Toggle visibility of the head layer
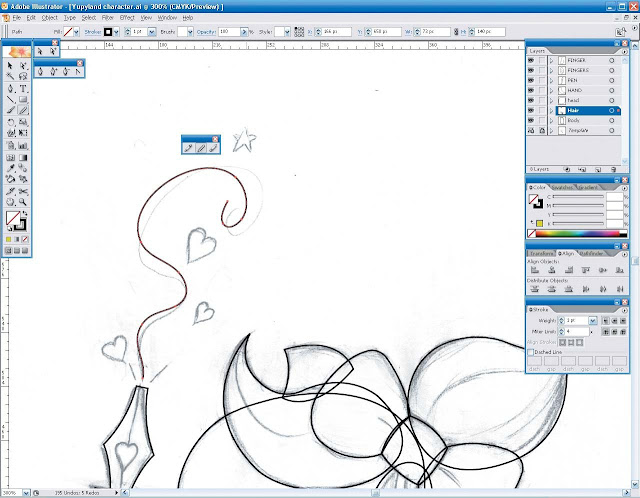 pyautogui.click(x=531, y=100)
